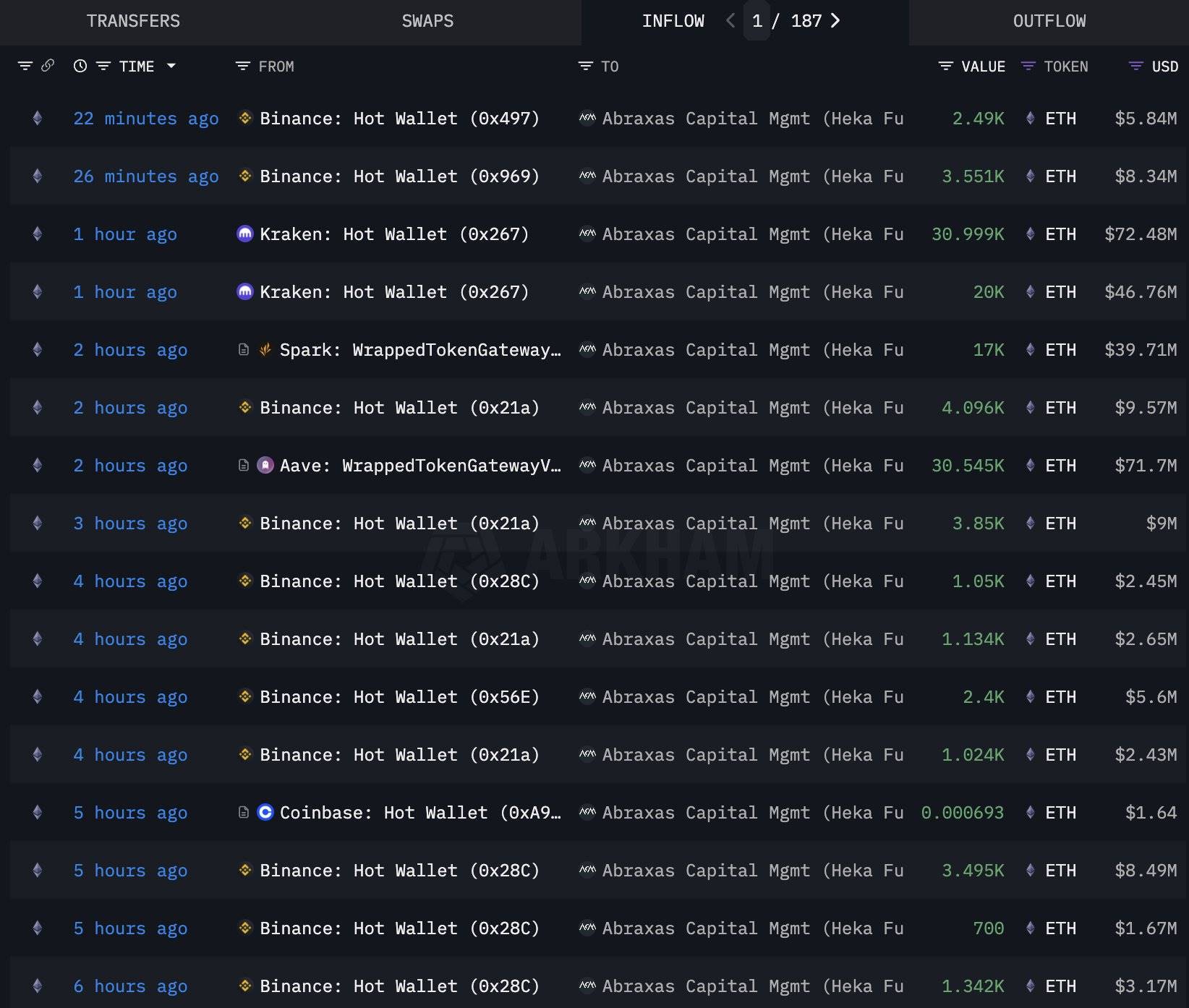This screenshot has width=1189, height=1008.
Task: Click the ETH token in $71.7M row
Action: click(1060, 466)
